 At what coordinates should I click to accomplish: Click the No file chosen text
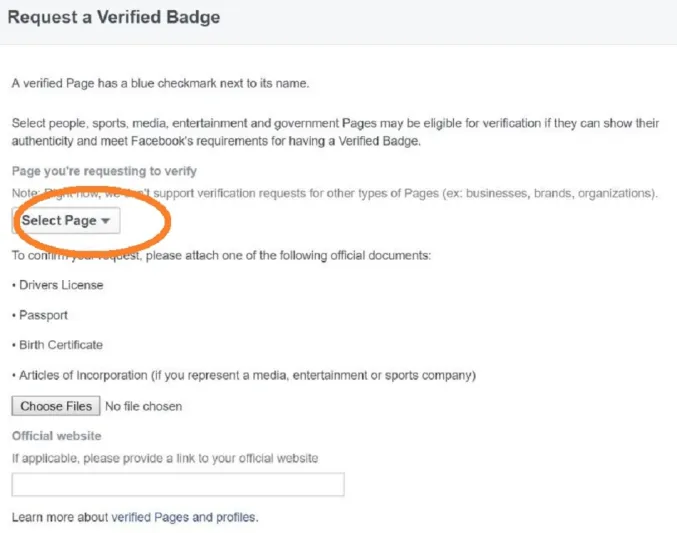point(143,406)
